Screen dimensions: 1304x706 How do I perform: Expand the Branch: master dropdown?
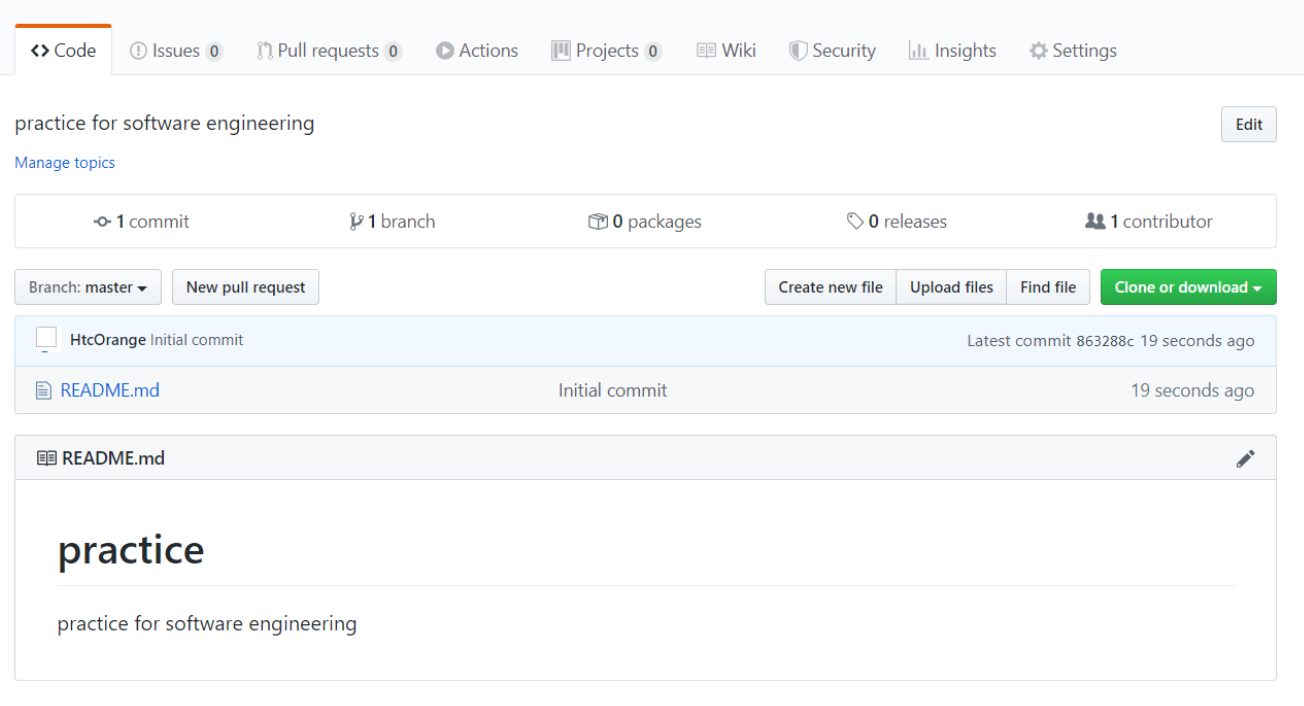[x=88, y=288]
